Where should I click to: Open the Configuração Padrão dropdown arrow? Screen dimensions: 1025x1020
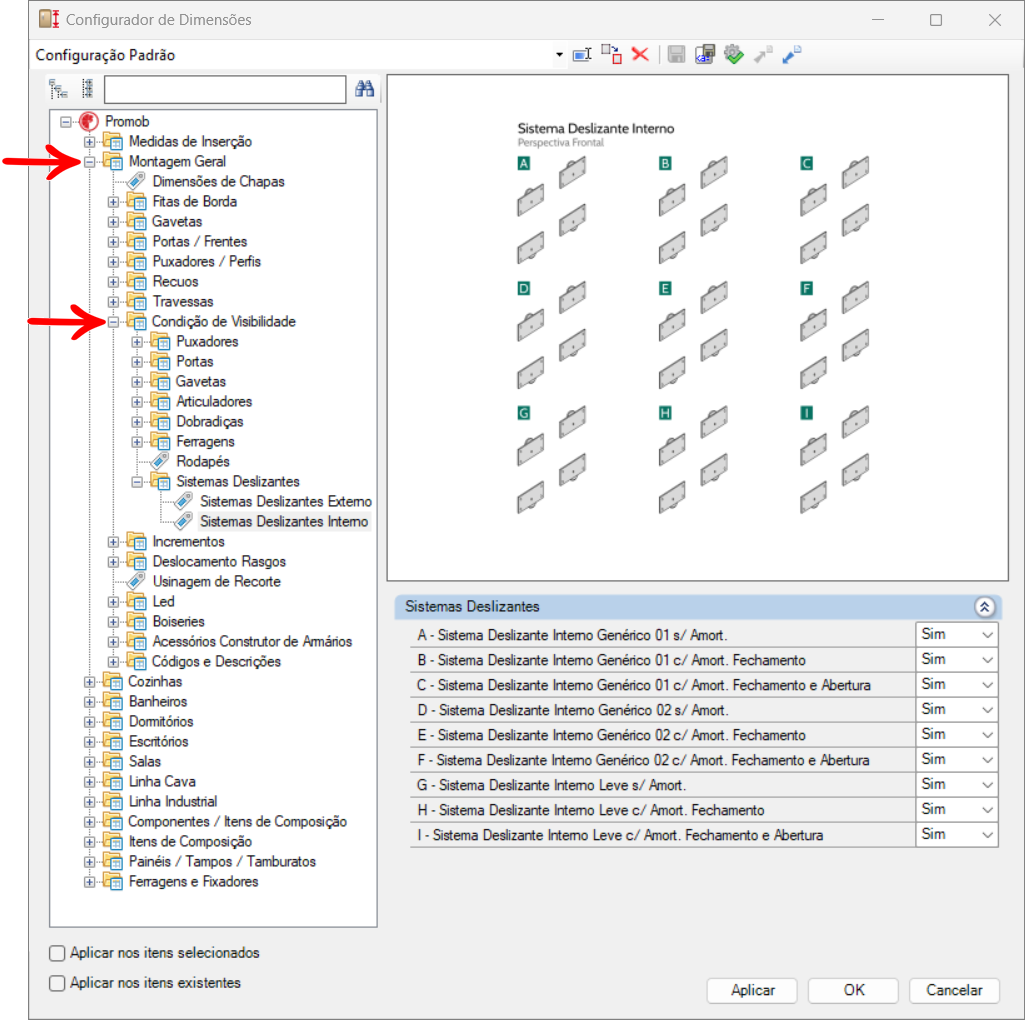point(559,56)
